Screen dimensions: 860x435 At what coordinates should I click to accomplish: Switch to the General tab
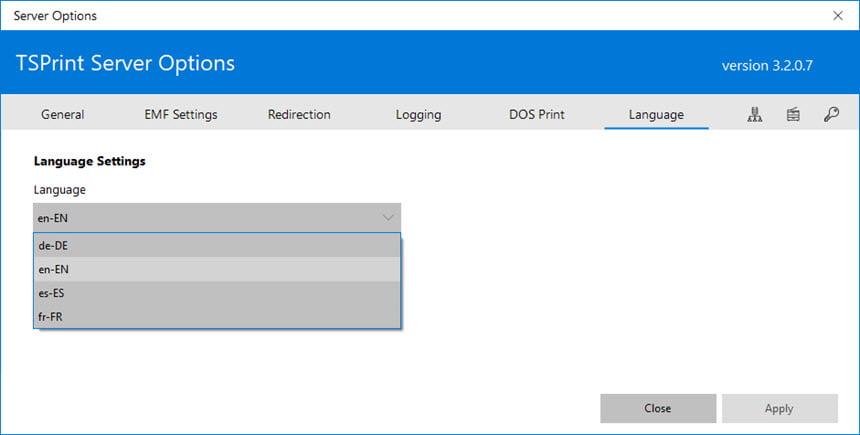(x=63, y=114)
